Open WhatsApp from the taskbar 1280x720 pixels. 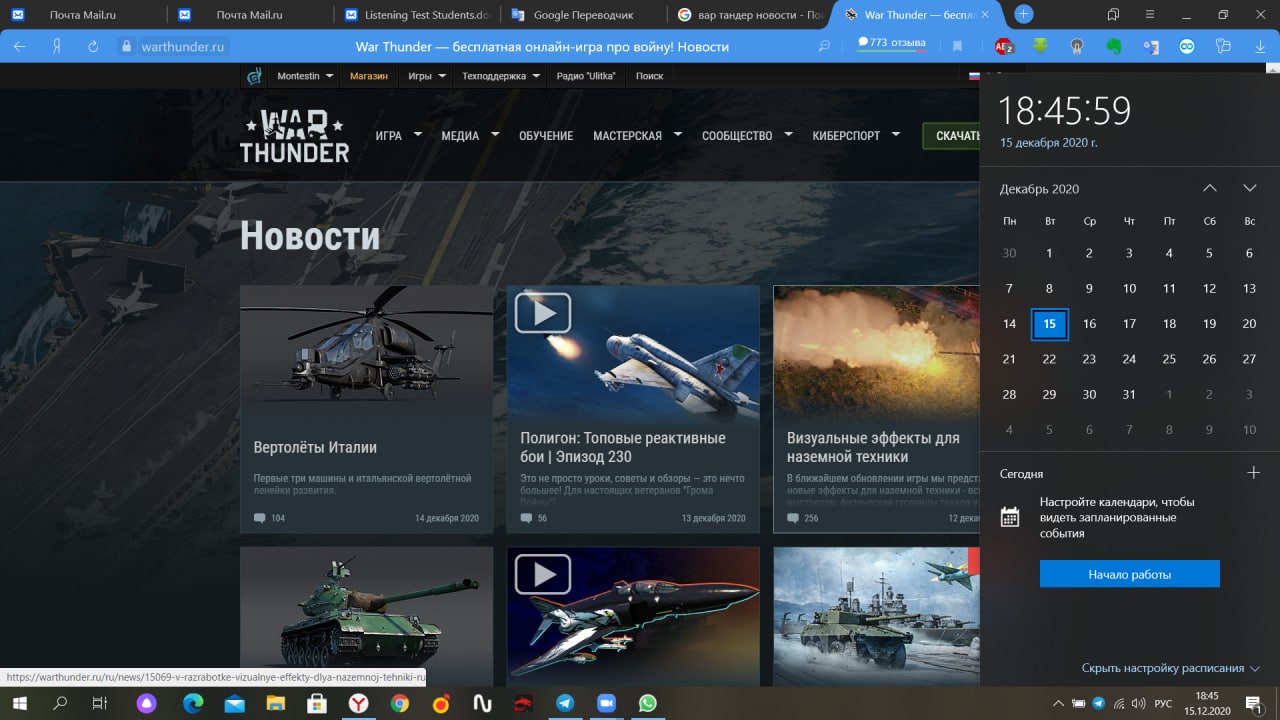point(647,704)
